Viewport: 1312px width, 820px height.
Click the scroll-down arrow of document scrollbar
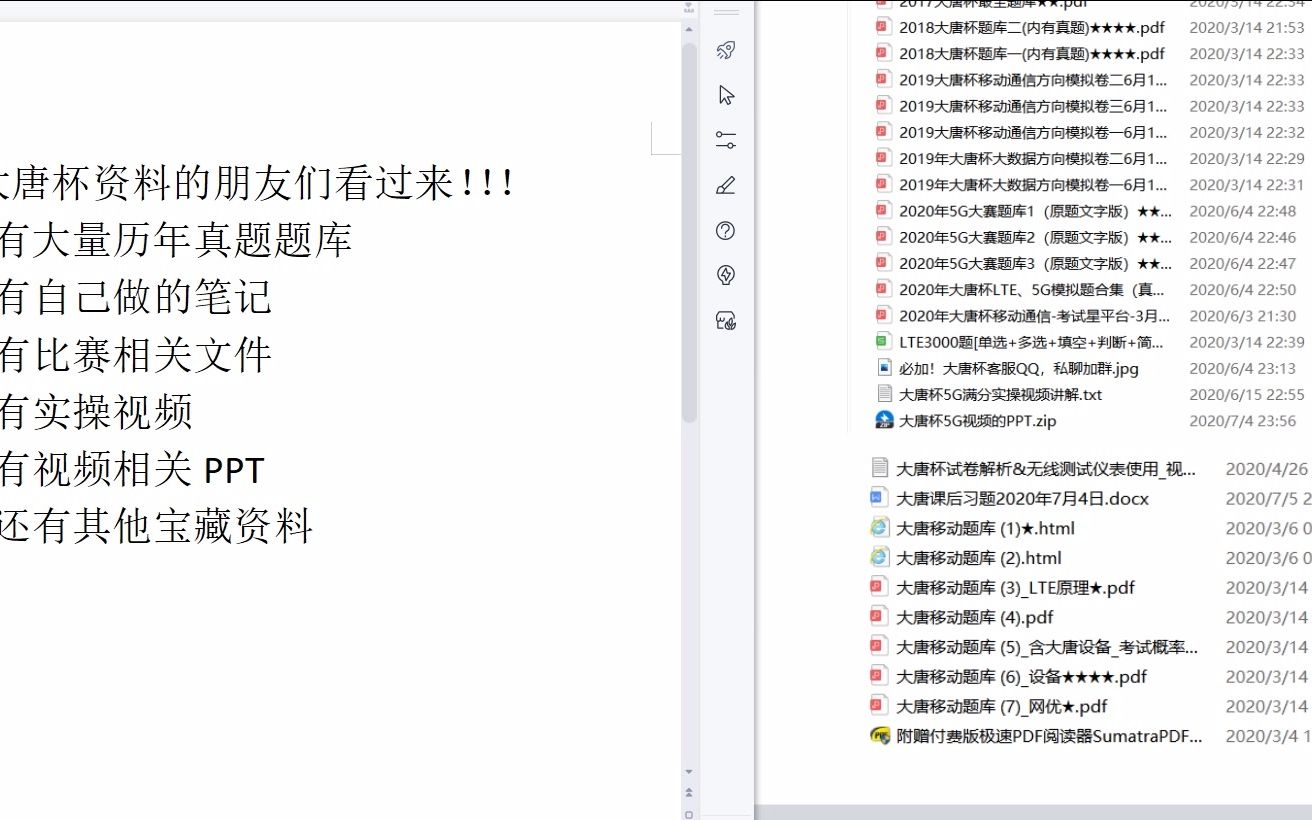[689, 772]
